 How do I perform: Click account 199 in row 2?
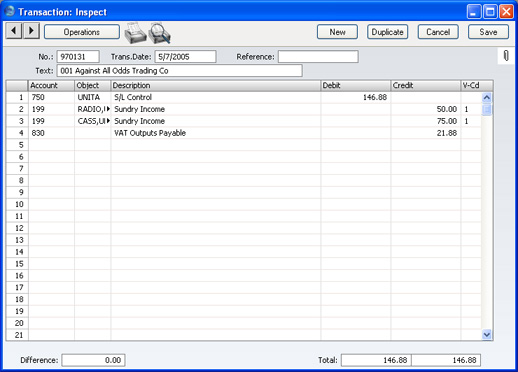click(x=38, y=109)
